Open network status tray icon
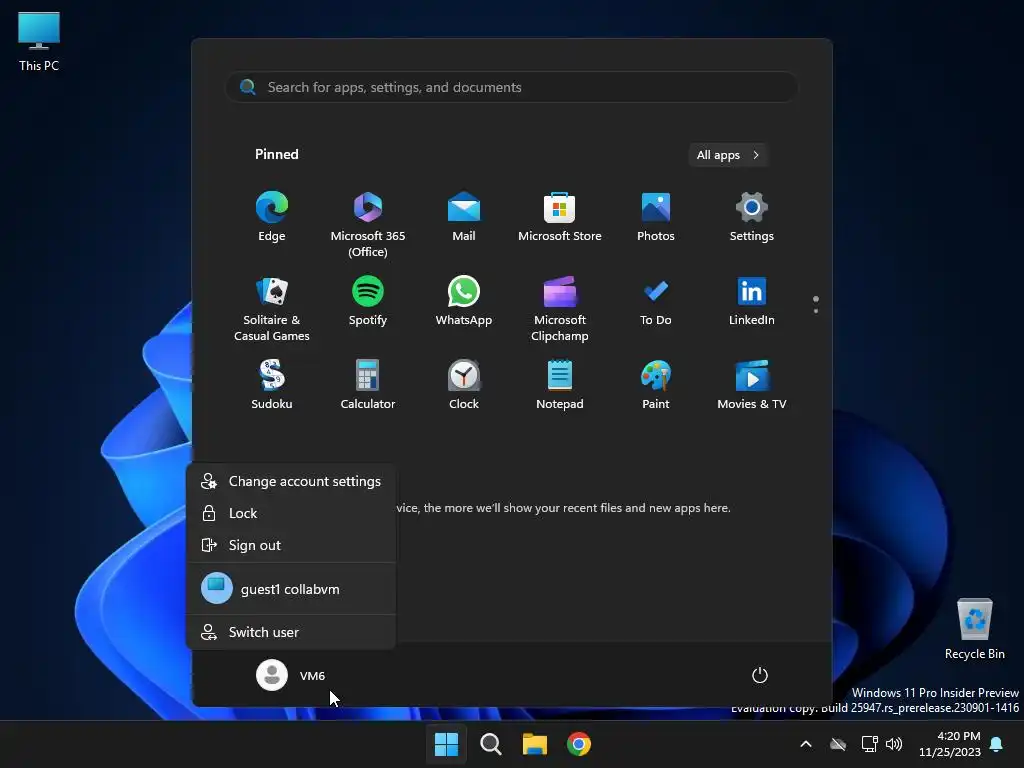The width and height of the screenshot is (1024, 768). pos(869,744)
